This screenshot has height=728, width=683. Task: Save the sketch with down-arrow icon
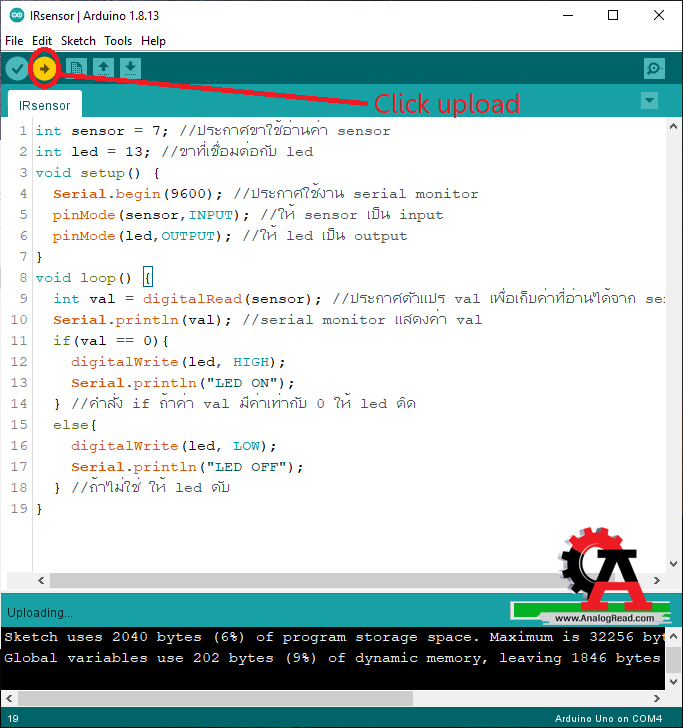click(x=130, y=68)
